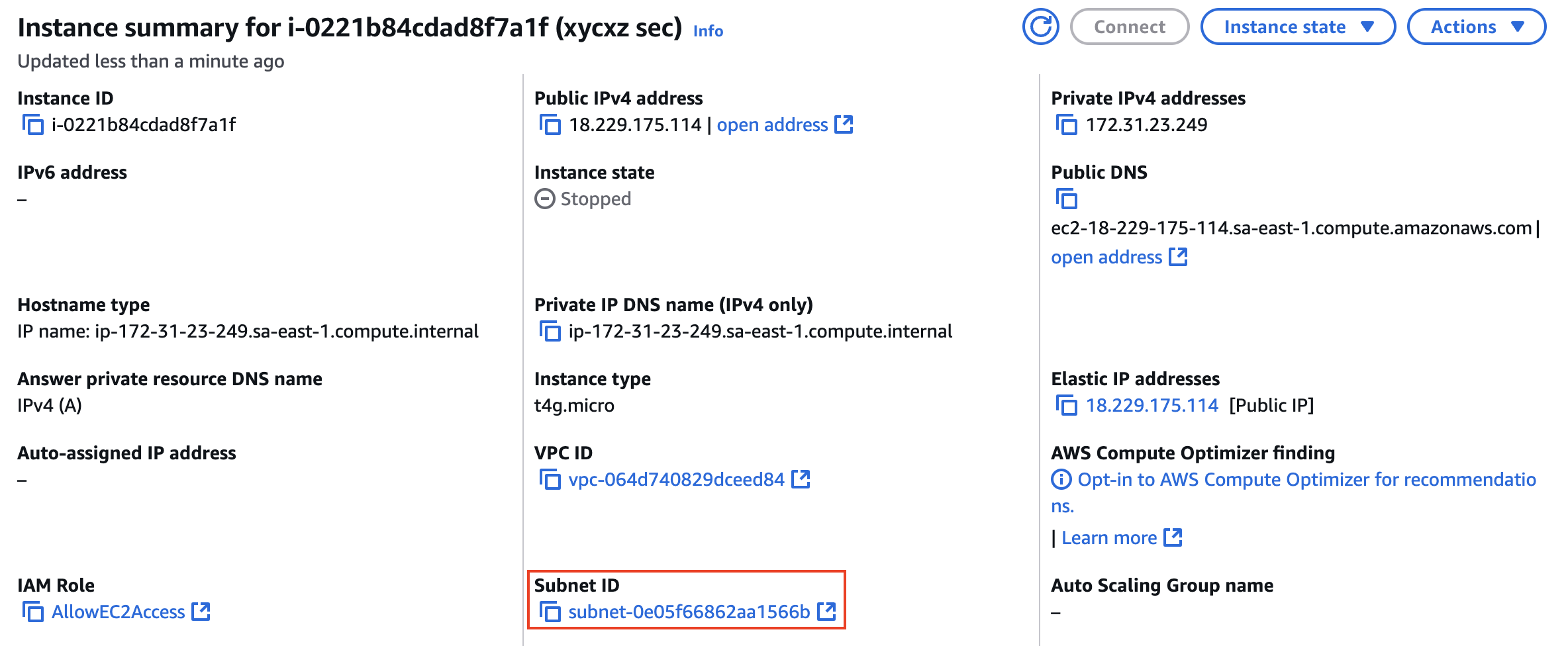Copy the Private IP DNS name
The image size is (1568, 646).
(550, 332)
